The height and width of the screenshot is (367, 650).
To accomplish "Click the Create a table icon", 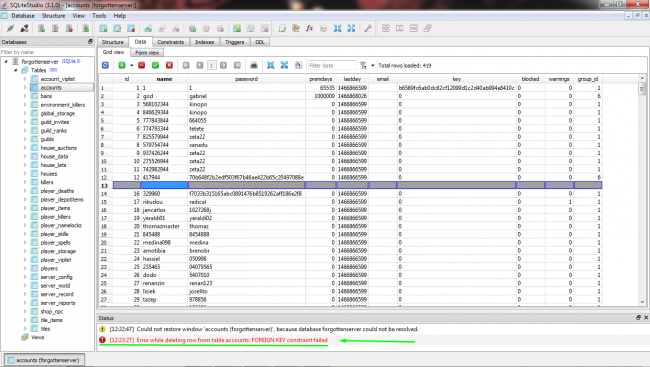I will [x=103, y=28].
